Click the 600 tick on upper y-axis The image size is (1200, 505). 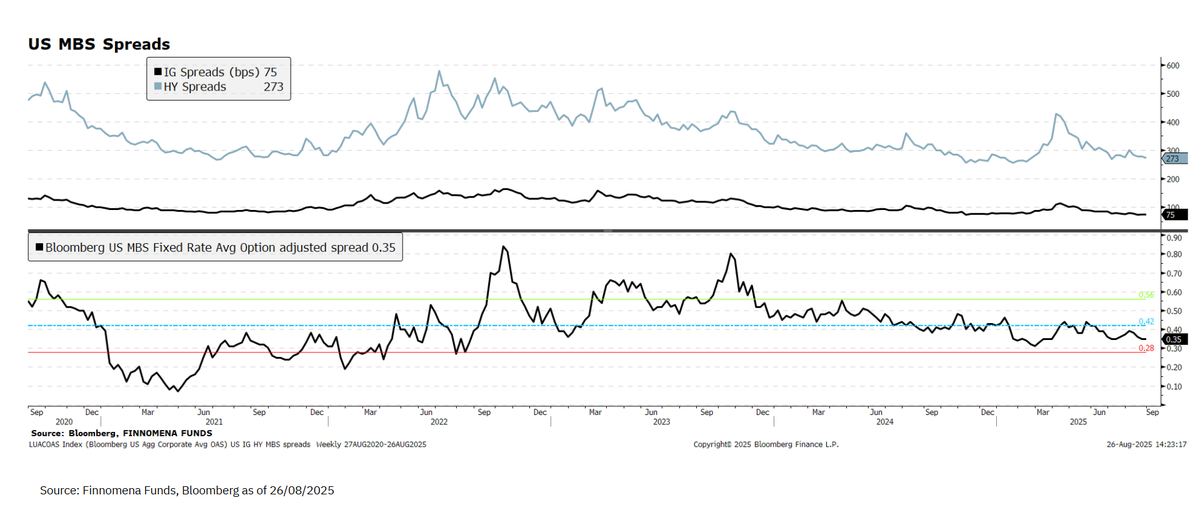(x=1172, y=65)
